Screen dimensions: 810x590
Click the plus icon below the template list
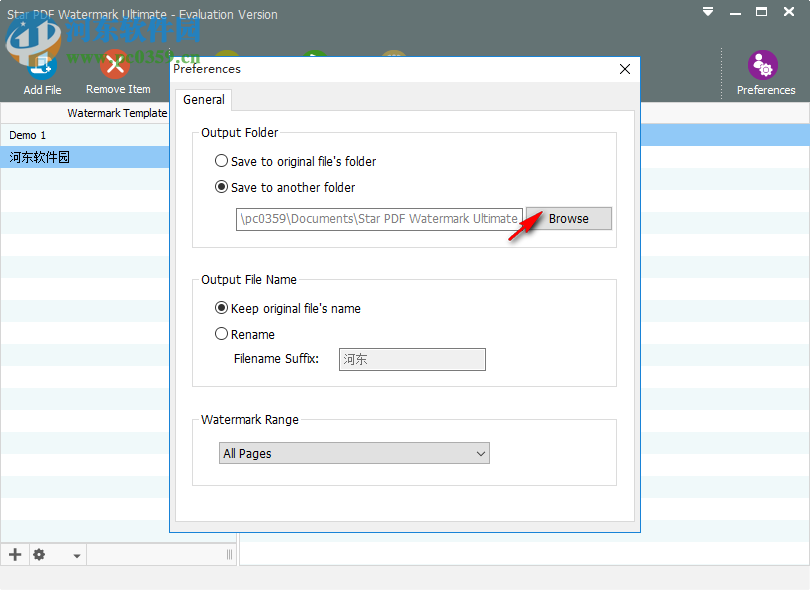(14, 554)
